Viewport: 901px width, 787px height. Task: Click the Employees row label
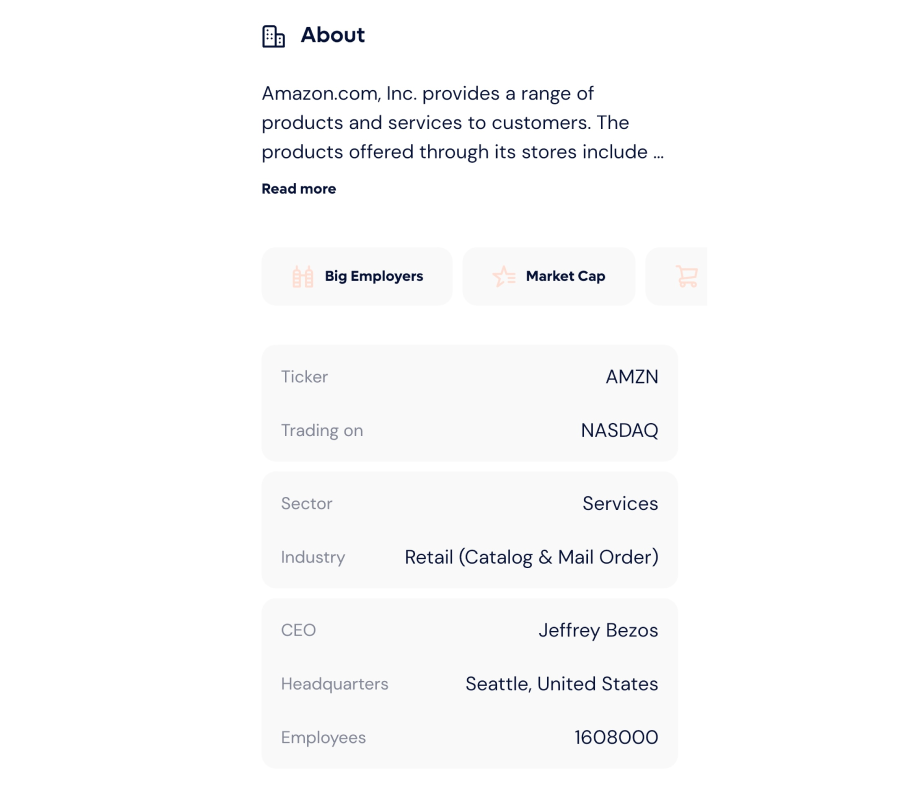click(324, 738)
